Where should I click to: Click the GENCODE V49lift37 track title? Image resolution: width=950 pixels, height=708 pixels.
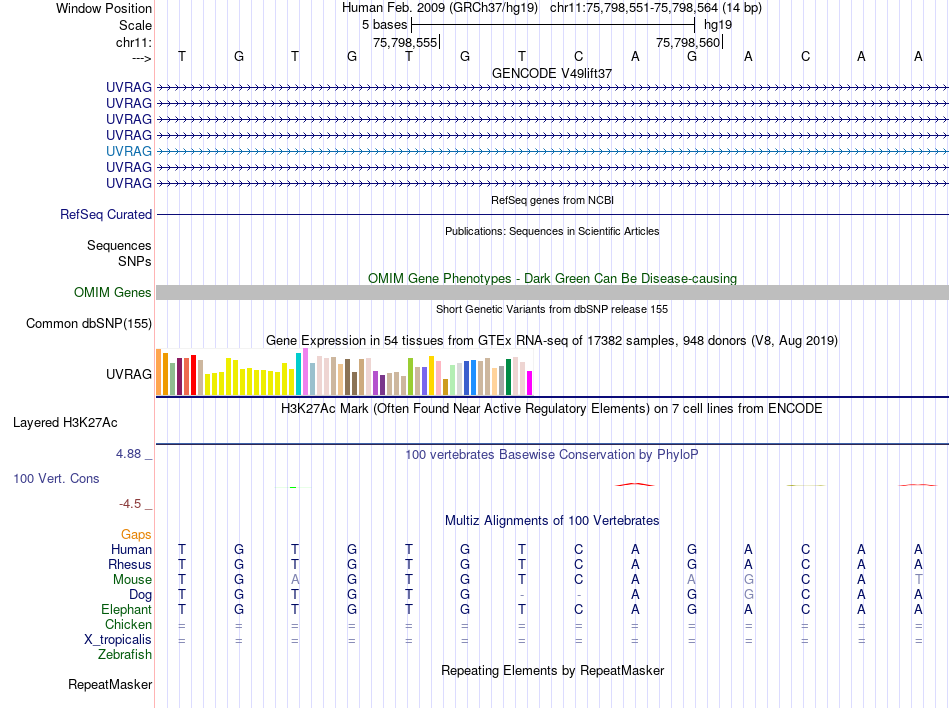tap(552, 73)
